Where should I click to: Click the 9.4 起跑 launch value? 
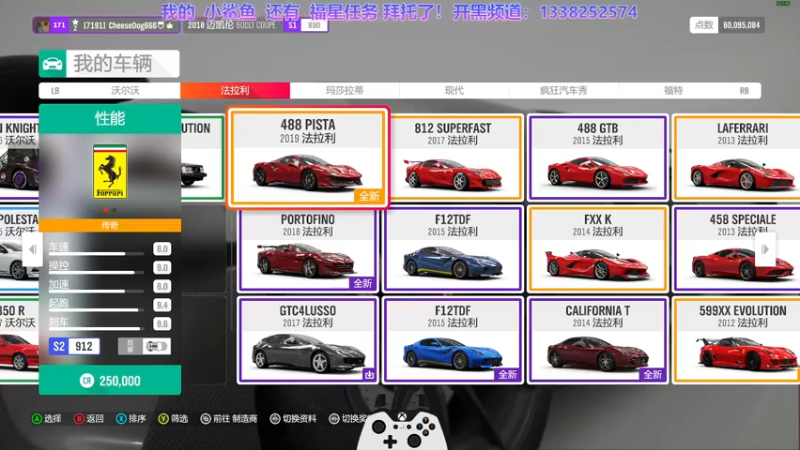(x=162, y=305)
